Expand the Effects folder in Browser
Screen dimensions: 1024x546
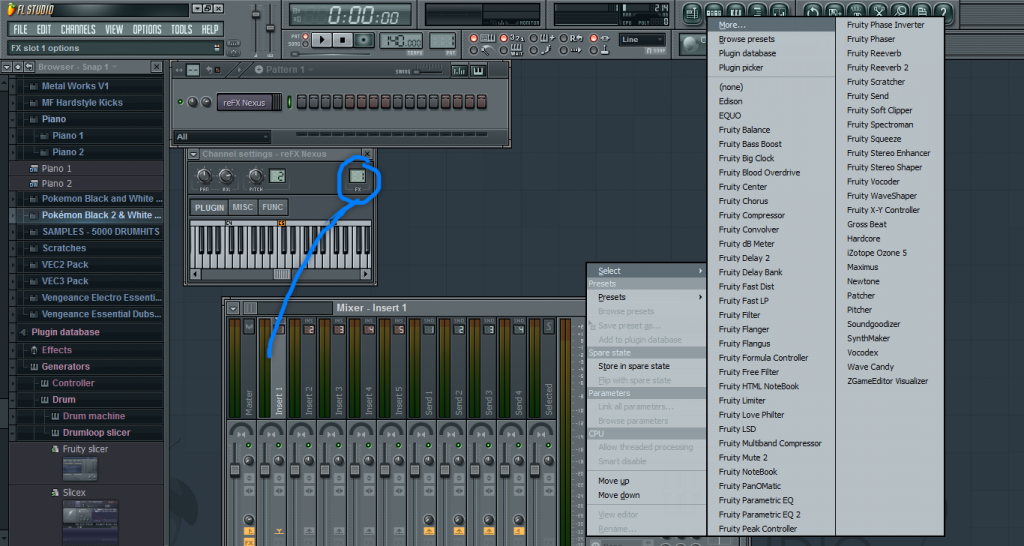point(56,350)
